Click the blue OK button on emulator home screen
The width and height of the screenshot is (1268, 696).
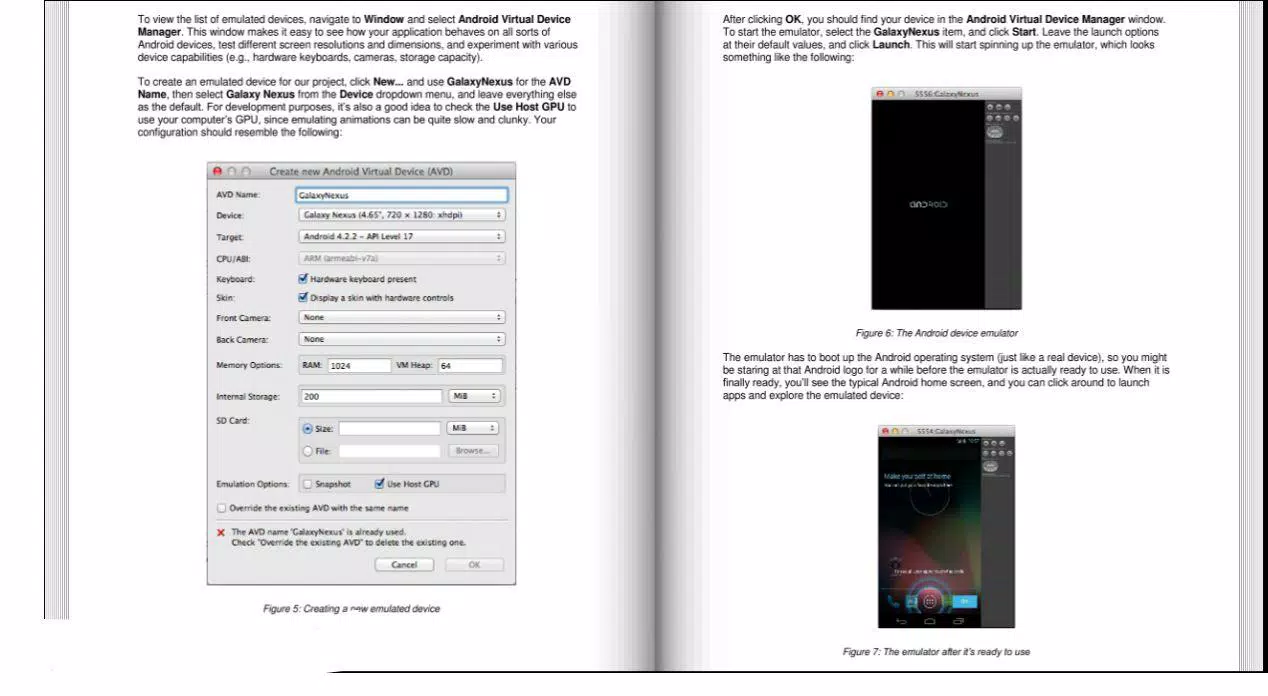pos(964,601)
